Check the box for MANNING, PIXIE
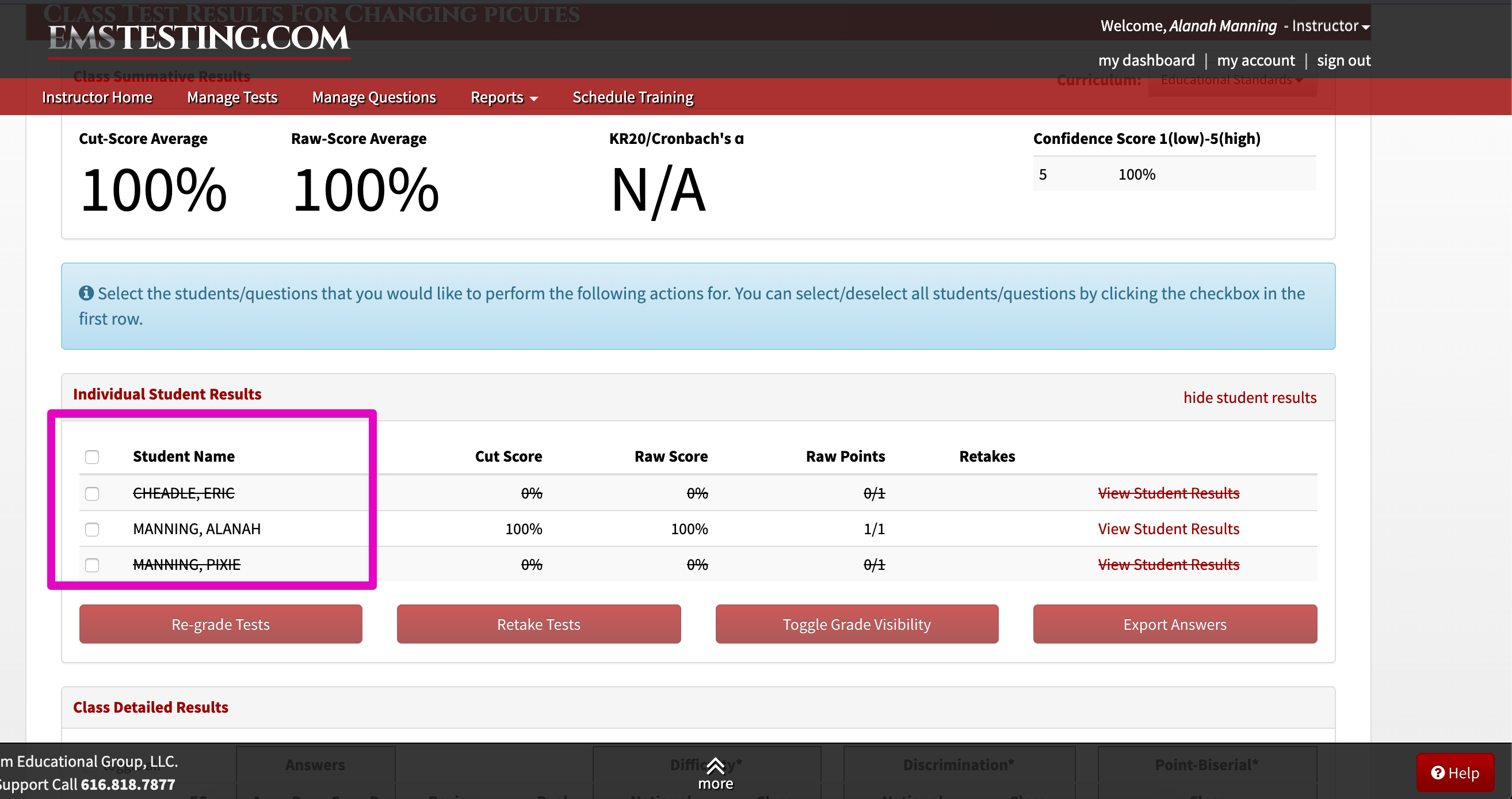The height and width of the screenshot is (799, 1512). (x=92, y=565)
